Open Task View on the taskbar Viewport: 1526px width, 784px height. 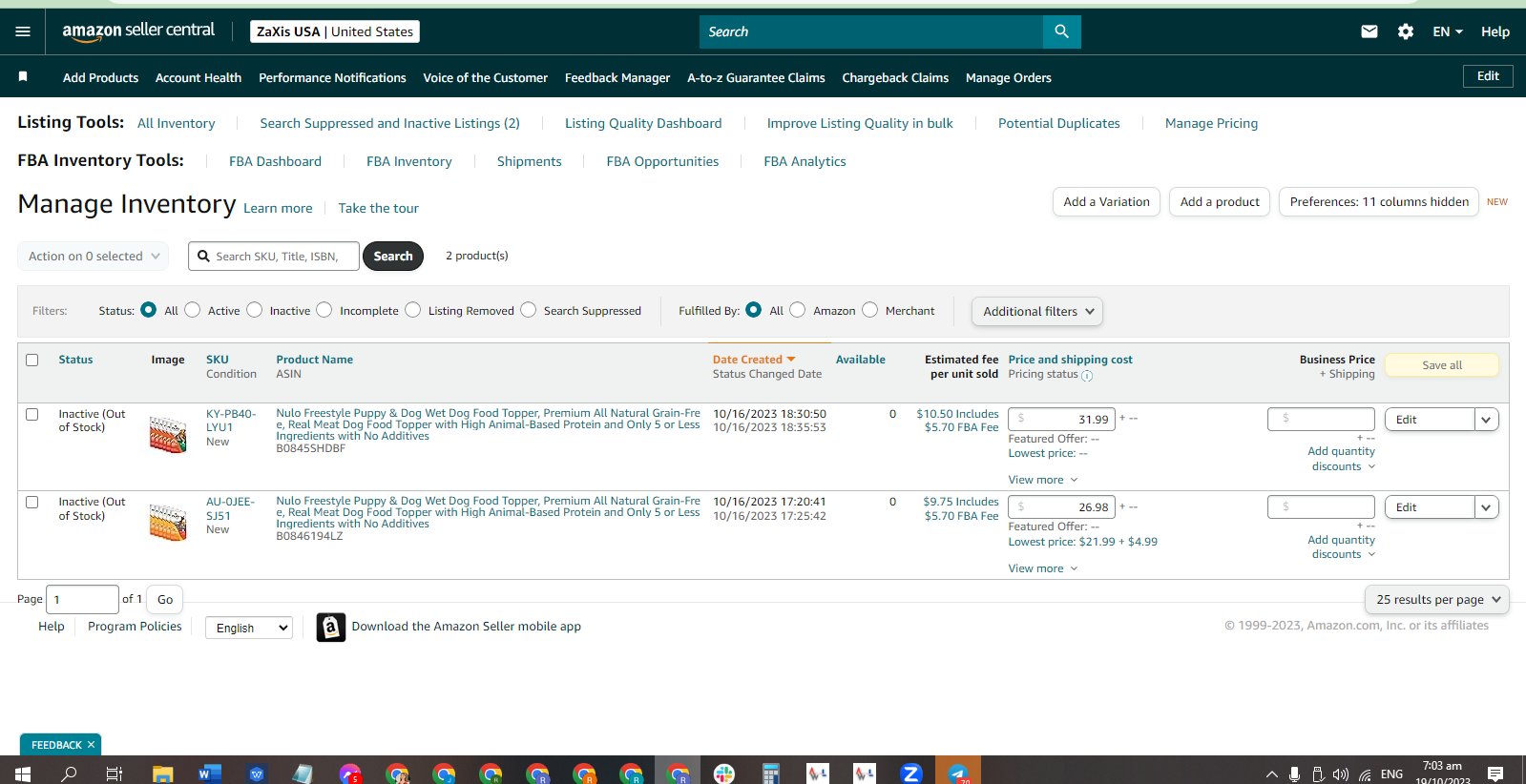pyautogui.click(x=114, y=774)
